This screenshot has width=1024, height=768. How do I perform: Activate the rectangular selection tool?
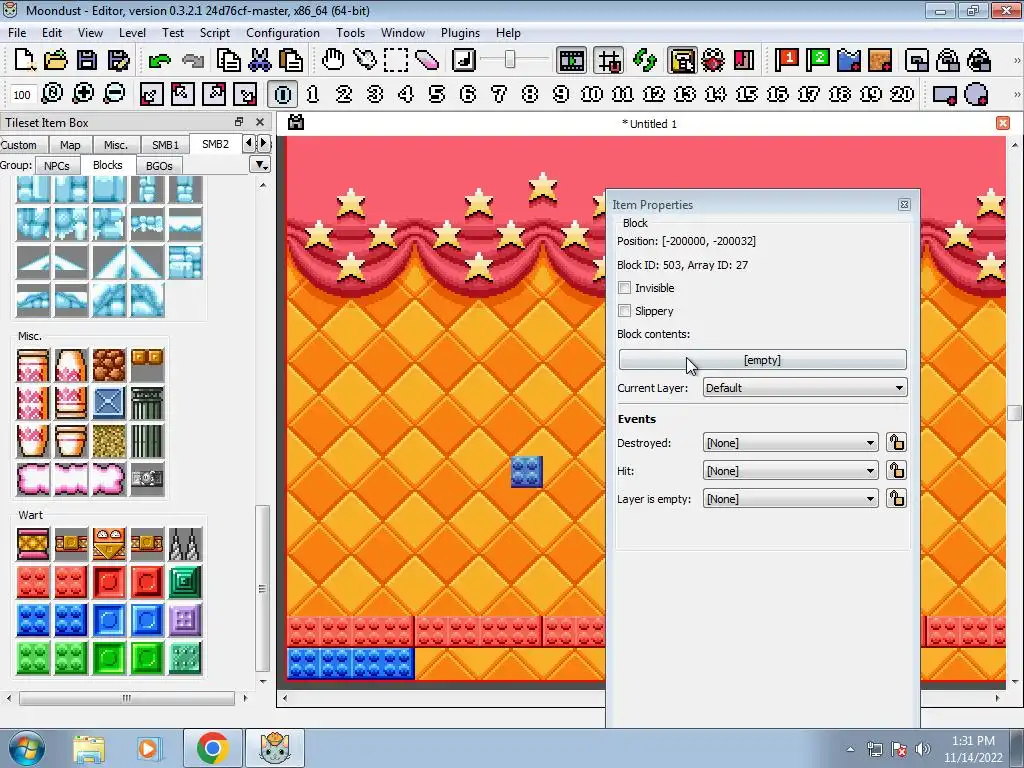pos(396,60)
